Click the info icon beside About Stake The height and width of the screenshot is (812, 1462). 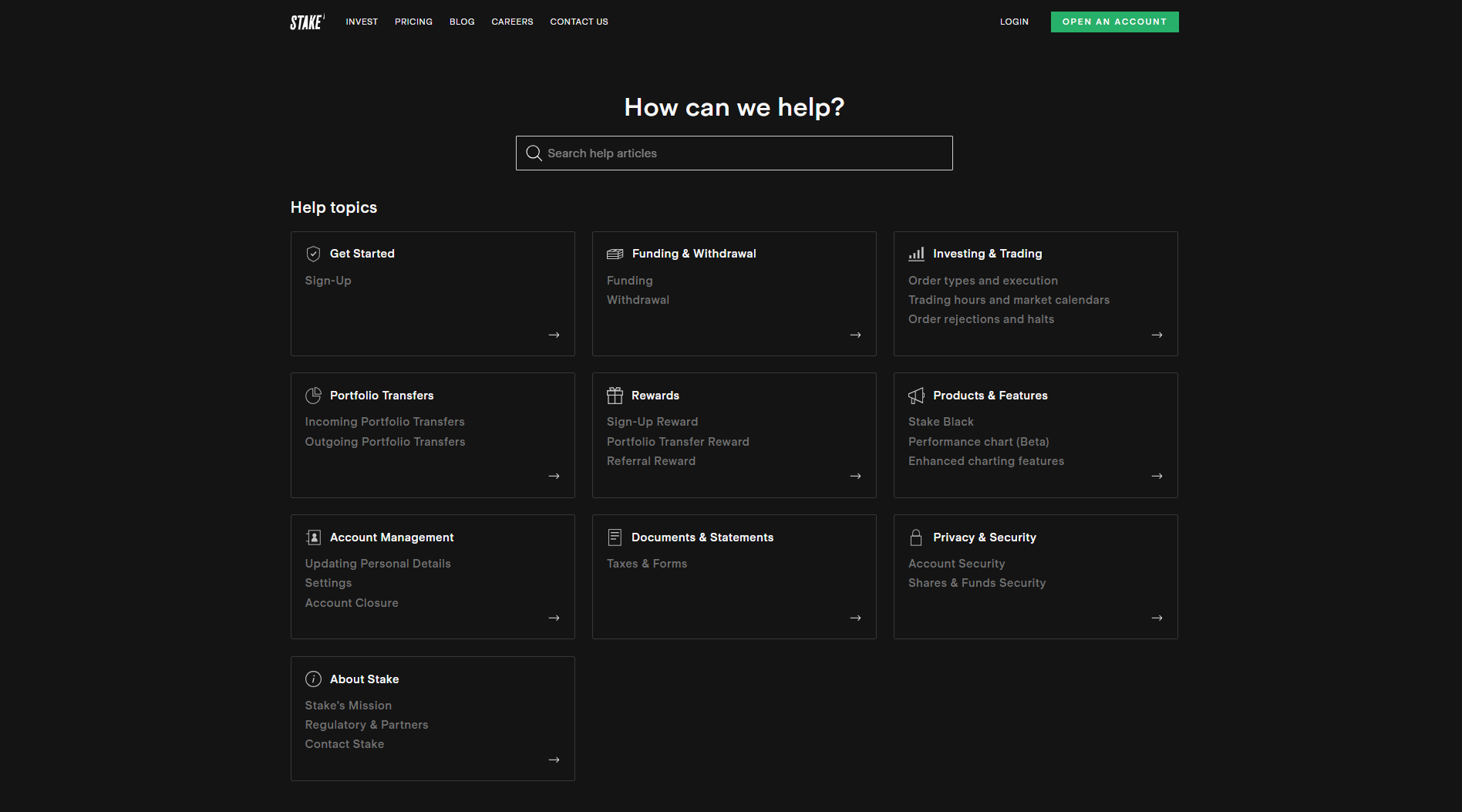[x=313, y=679]
